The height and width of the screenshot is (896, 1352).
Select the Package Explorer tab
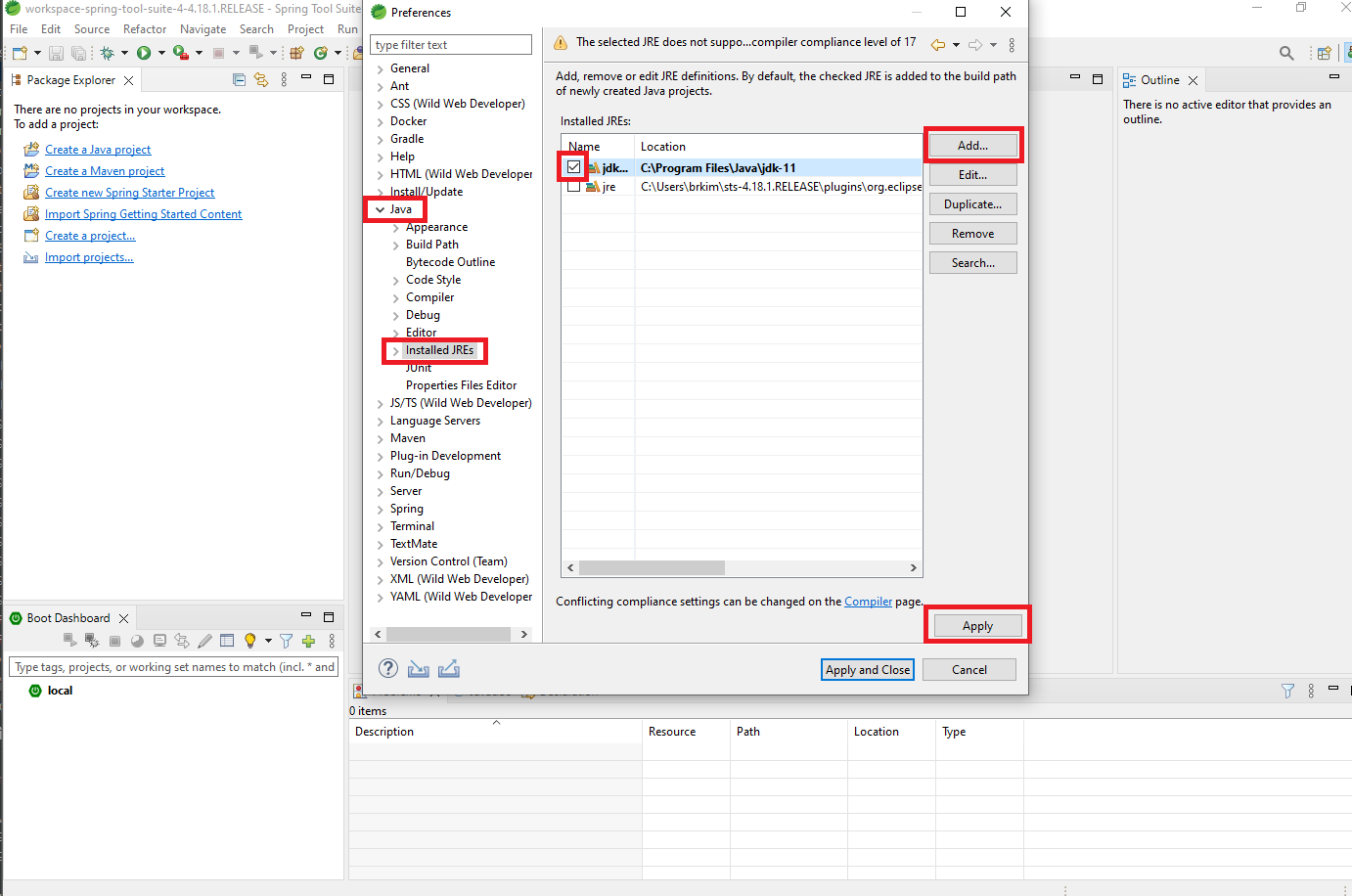tap(70, 80)
